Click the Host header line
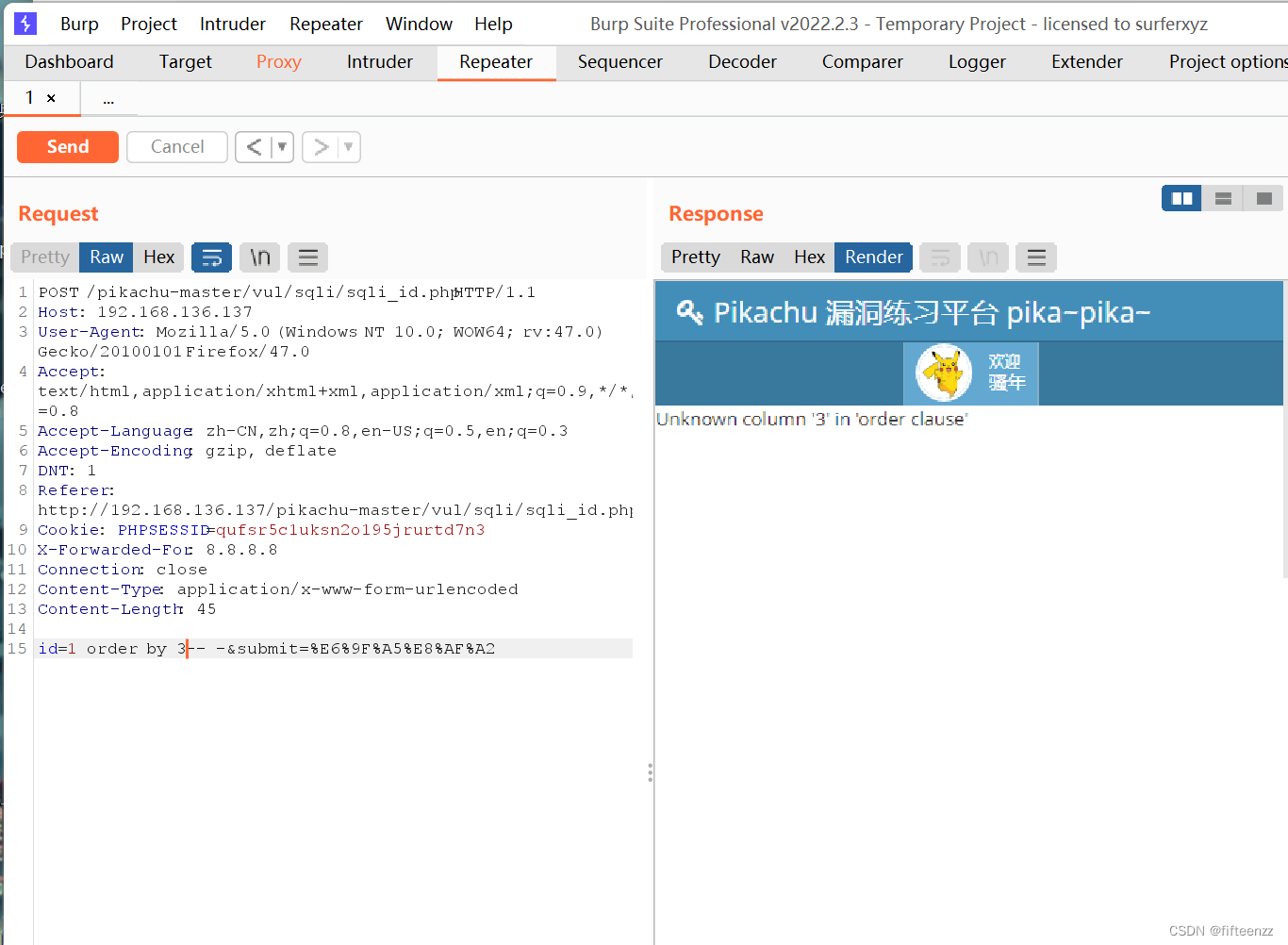Viewport: 1288px width, 945px height. [145, 311]
